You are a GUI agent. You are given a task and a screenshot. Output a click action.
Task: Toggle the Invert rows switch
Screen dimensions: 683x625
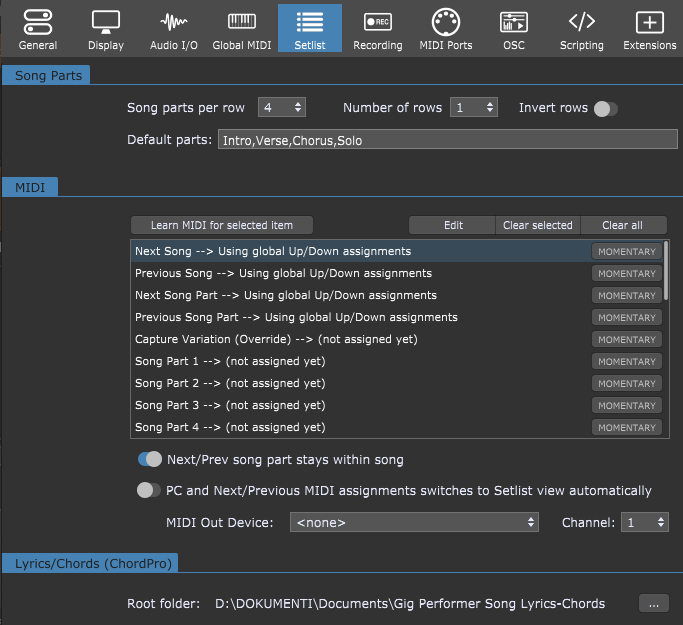605,109
